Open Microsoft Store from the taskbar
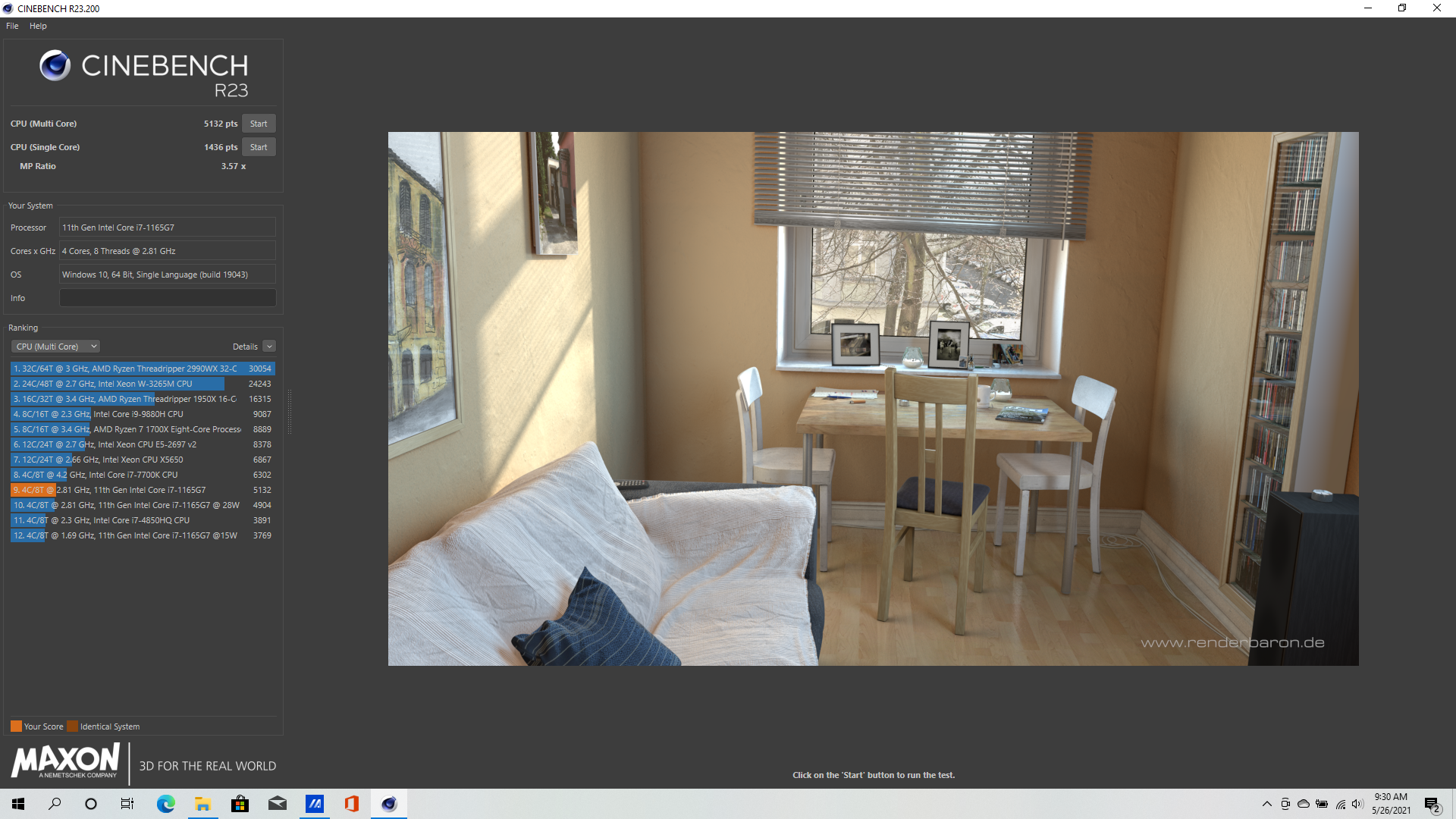 click(240, 804)
